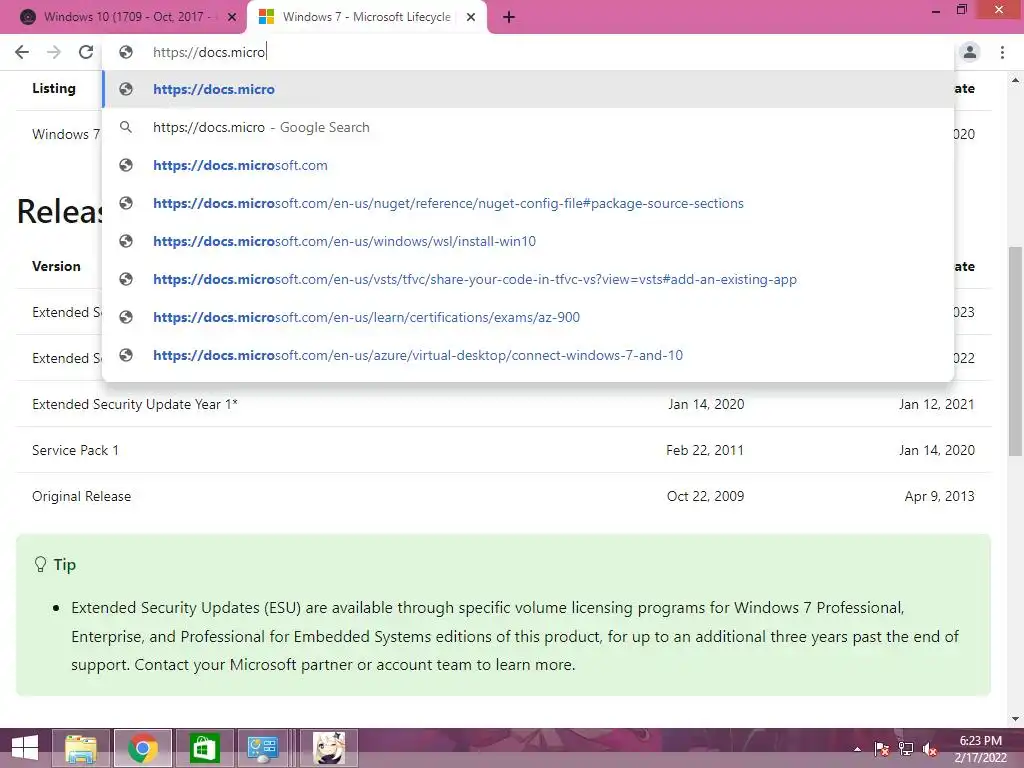Open a new tab with the plus button

click(509, 17)
